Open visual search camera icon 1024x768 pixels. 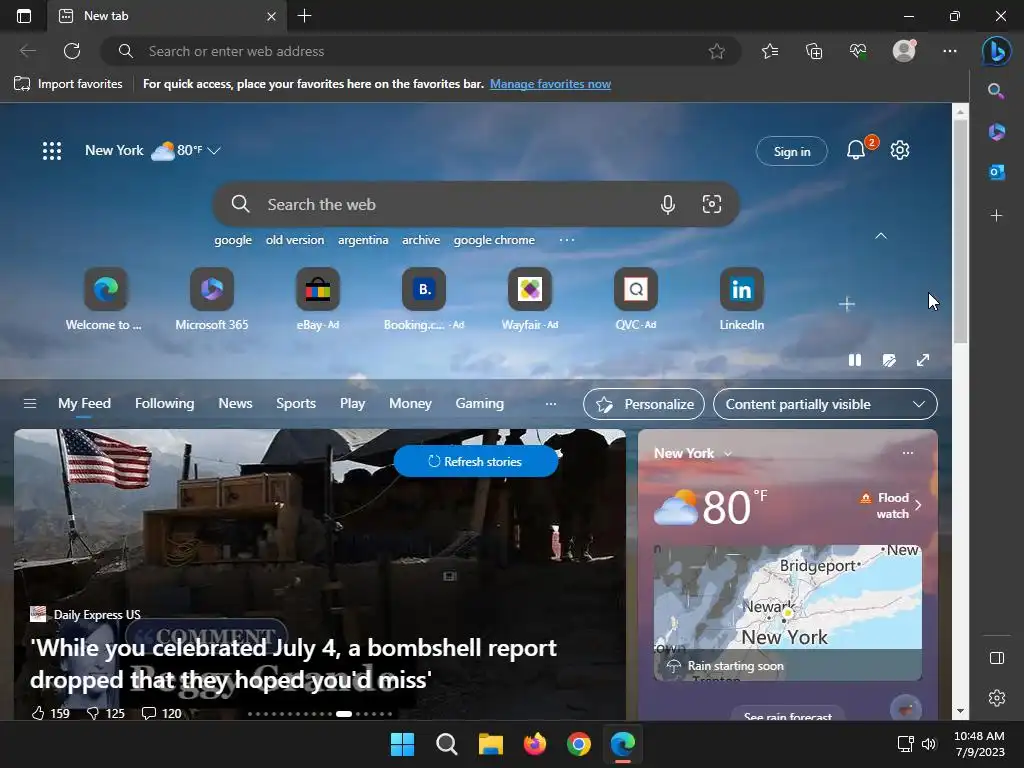711,204
